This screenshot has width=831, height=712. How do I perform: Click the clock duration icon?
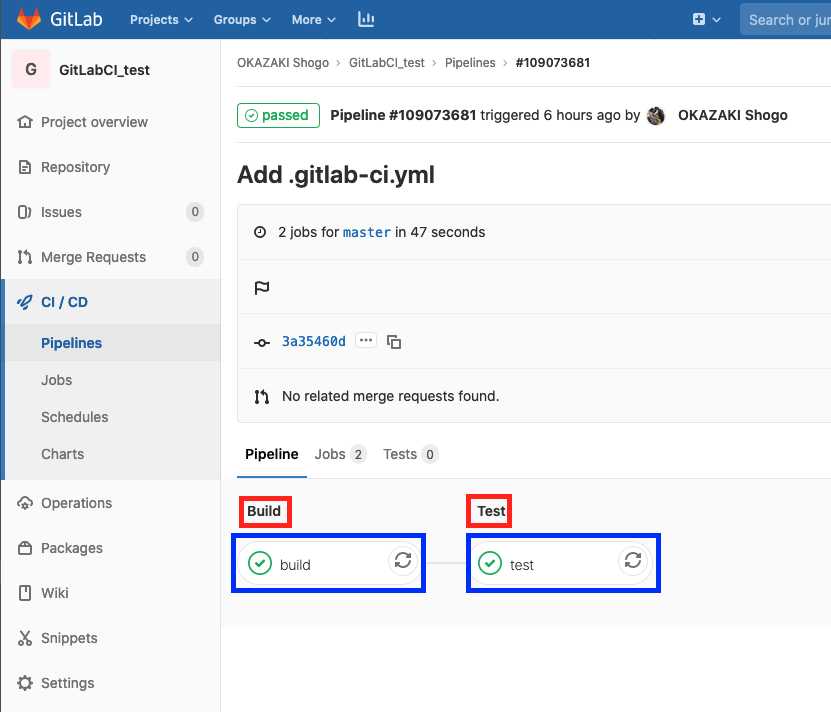click(x=260, y=232)
